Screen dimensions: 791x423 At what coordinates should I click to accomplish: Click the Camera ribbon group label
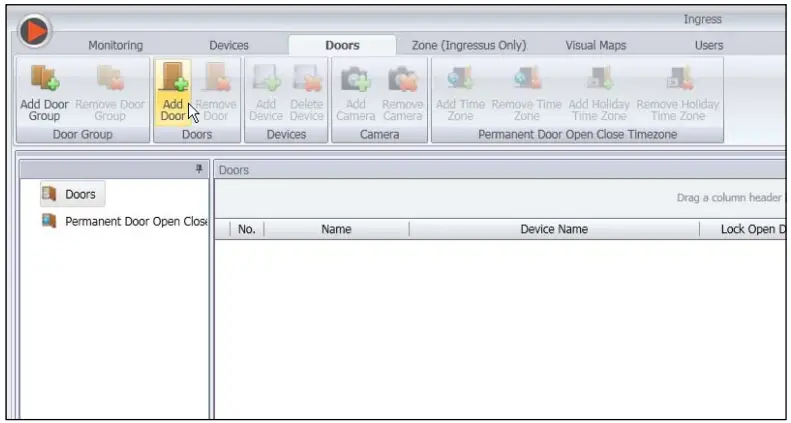[x=379, y=135]
